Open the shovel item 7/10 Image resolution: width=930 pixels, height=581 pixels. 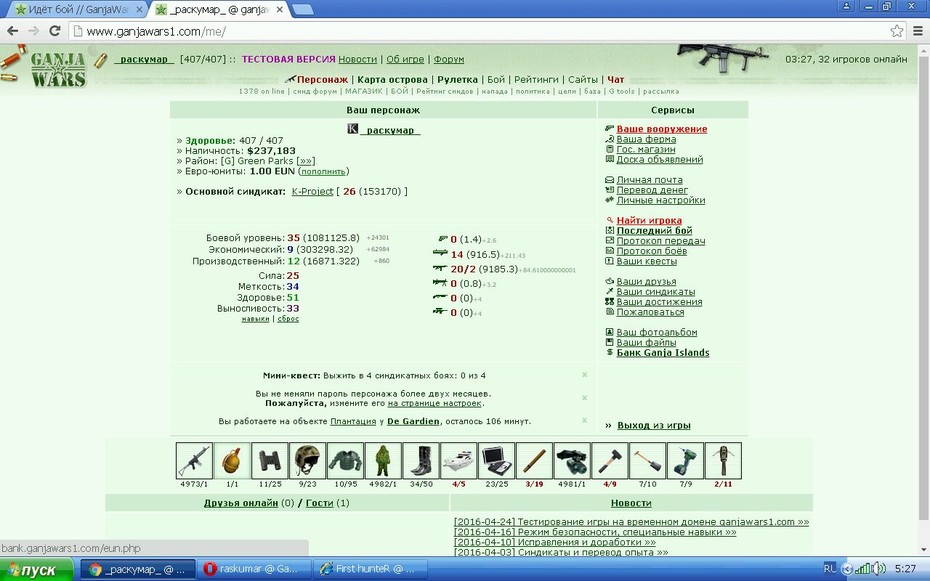point(648,461)
